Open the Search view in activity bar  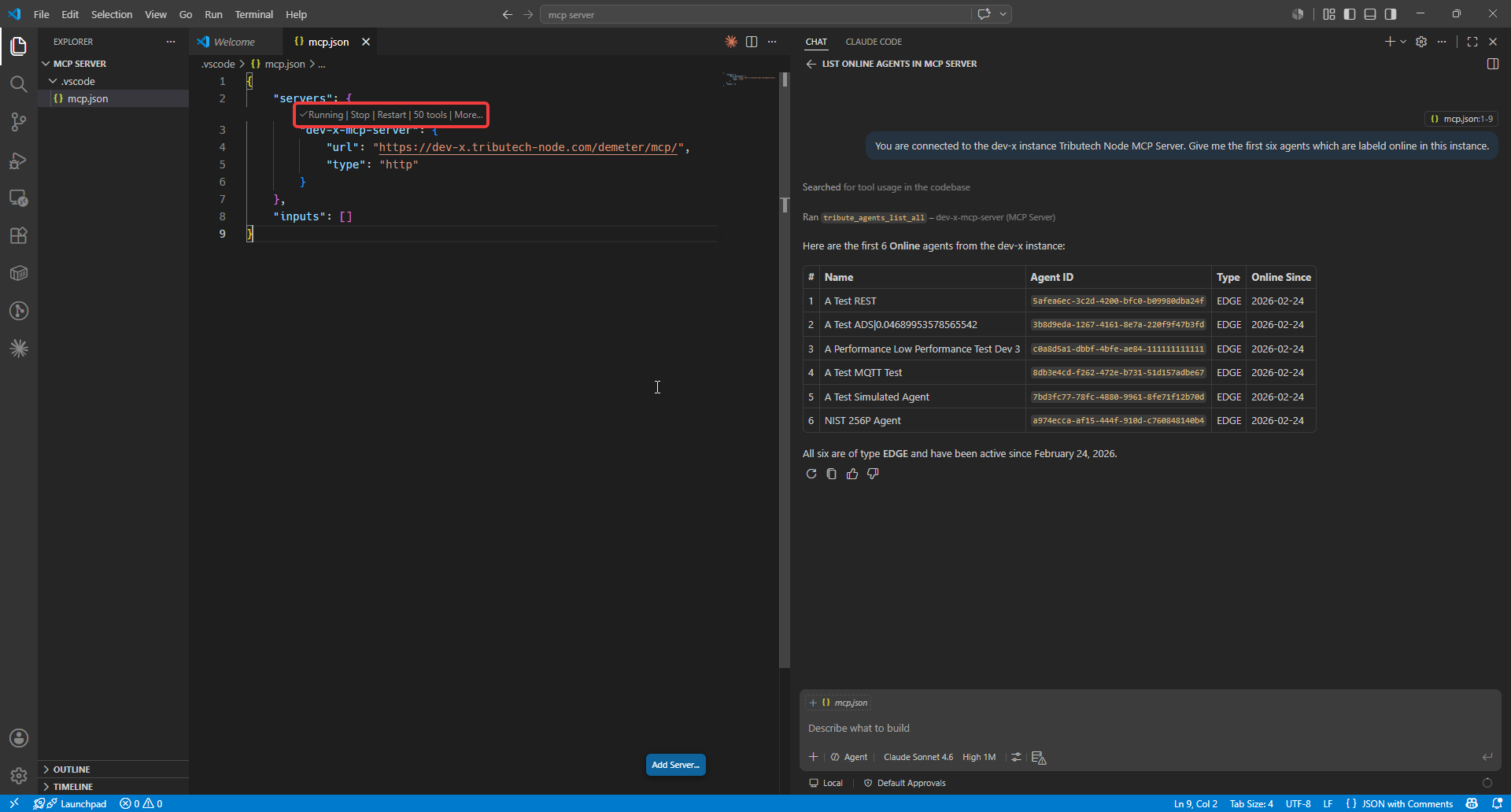tap(19, 84)
